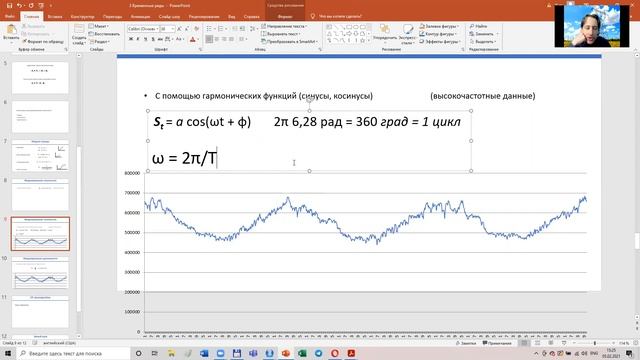Open line spacing options
Image resolution: width=640 pixels, height=360 pixels.
tap(253, 29)
